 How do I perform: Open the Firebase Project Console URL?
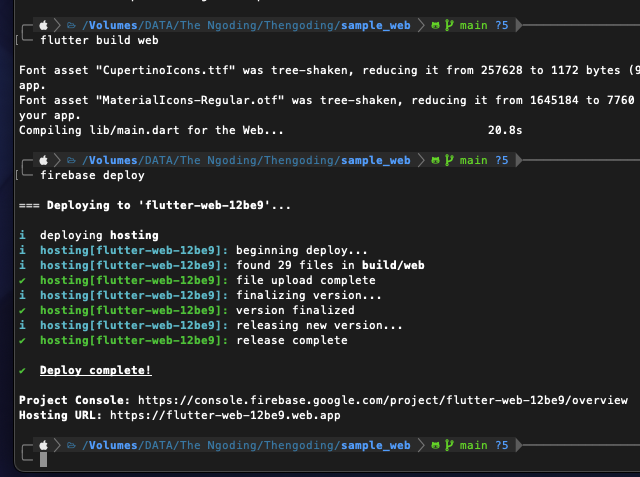tap(383, 400)
